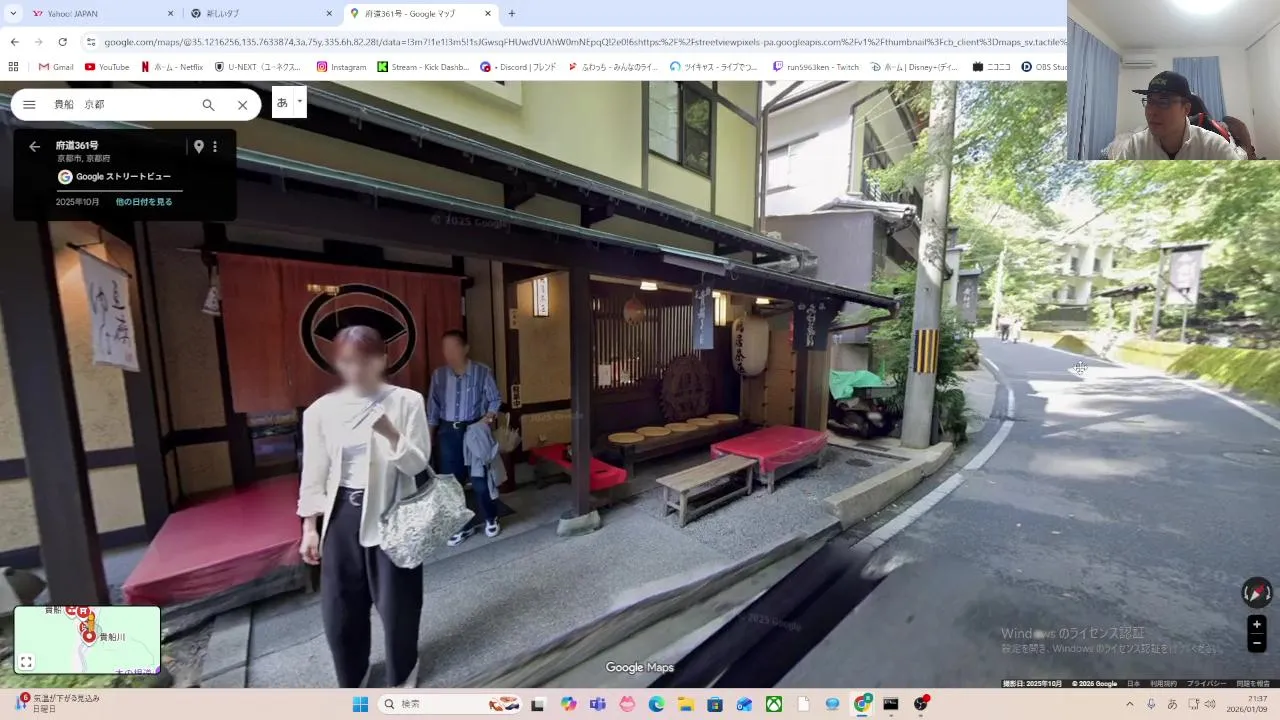Image resolution: width=1280 pixels, height=720 pixels.
Task: Open the Google Maps hamburger menu
Action: click(29, 105)
